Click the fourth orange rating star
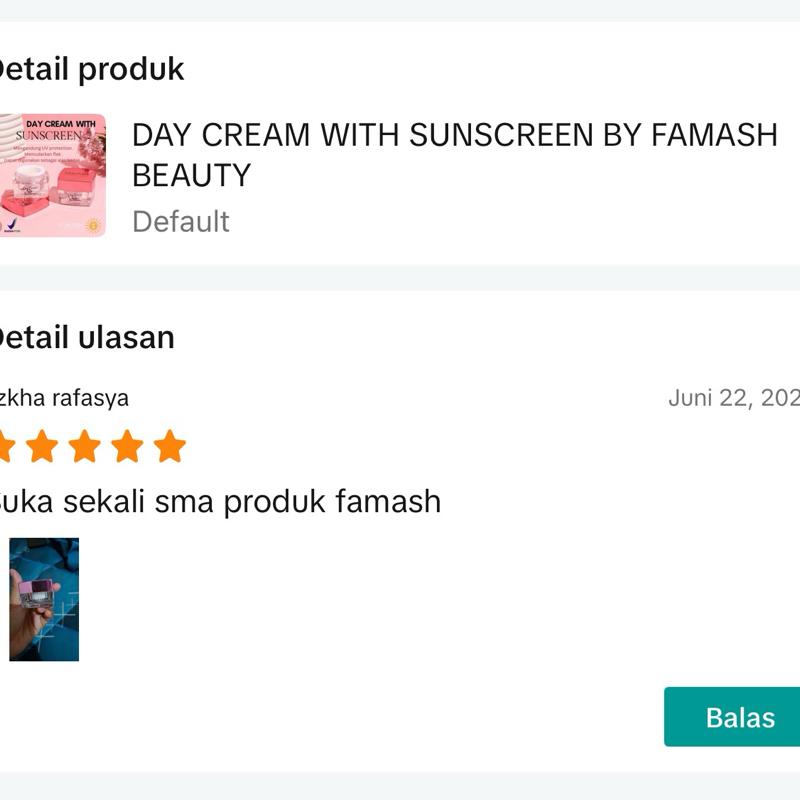800x800 pixels. [127, 446]
